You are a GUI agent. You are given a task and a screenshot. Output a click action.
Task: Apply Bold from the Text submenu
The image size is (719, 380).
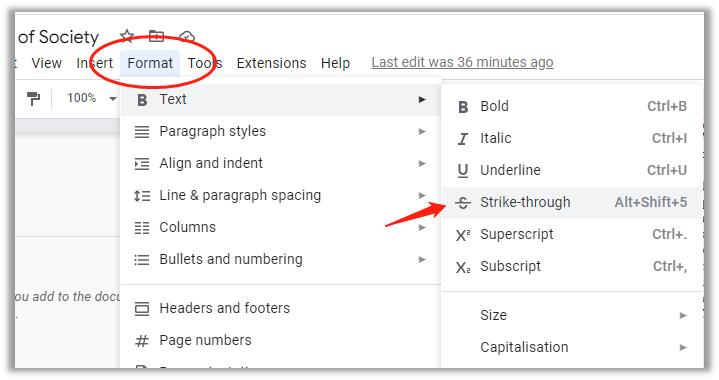pyautogui.click(x=572, y=106)
